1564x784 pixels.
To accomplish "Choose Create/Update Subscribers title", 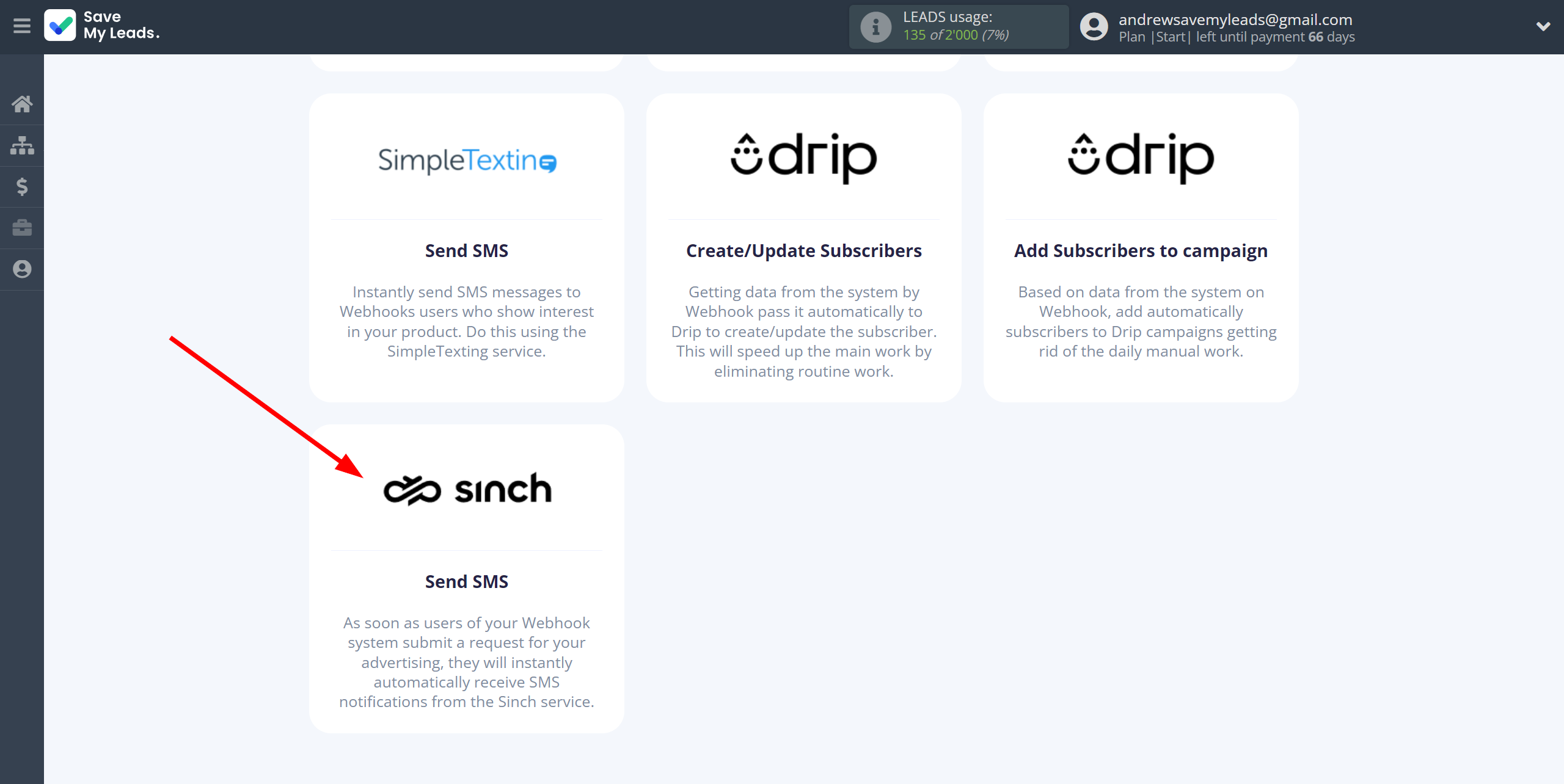I will (803, 251).
